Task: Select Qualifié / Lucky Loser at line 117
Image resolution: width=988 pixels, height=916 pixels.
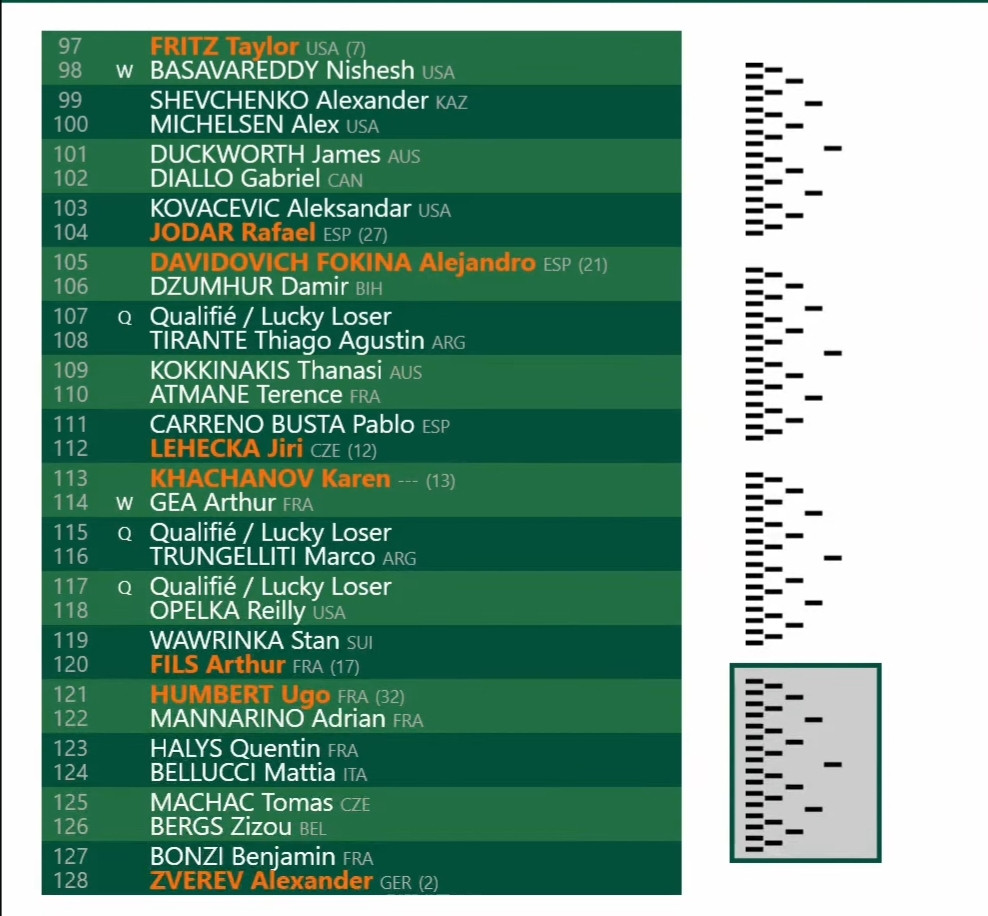Action: pyautogui.click(x=270, y=587)
